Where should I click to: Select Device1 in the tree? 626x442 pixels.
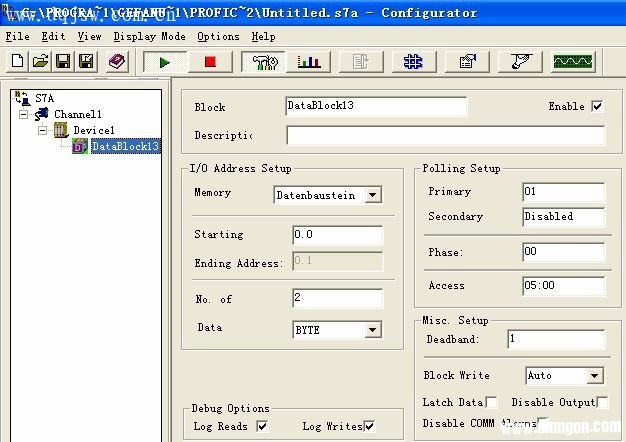coord(93,131)
